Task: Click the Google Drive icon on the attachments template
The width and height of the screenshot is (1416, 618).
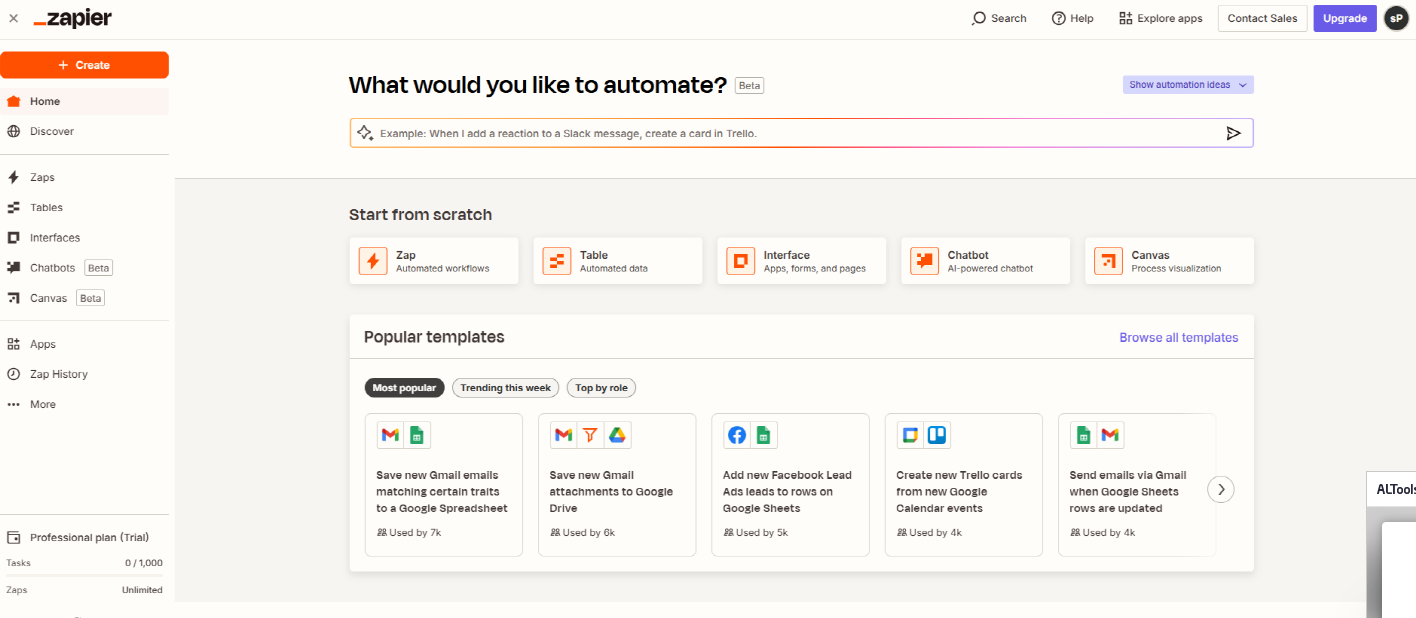Action: coord(618,435)
